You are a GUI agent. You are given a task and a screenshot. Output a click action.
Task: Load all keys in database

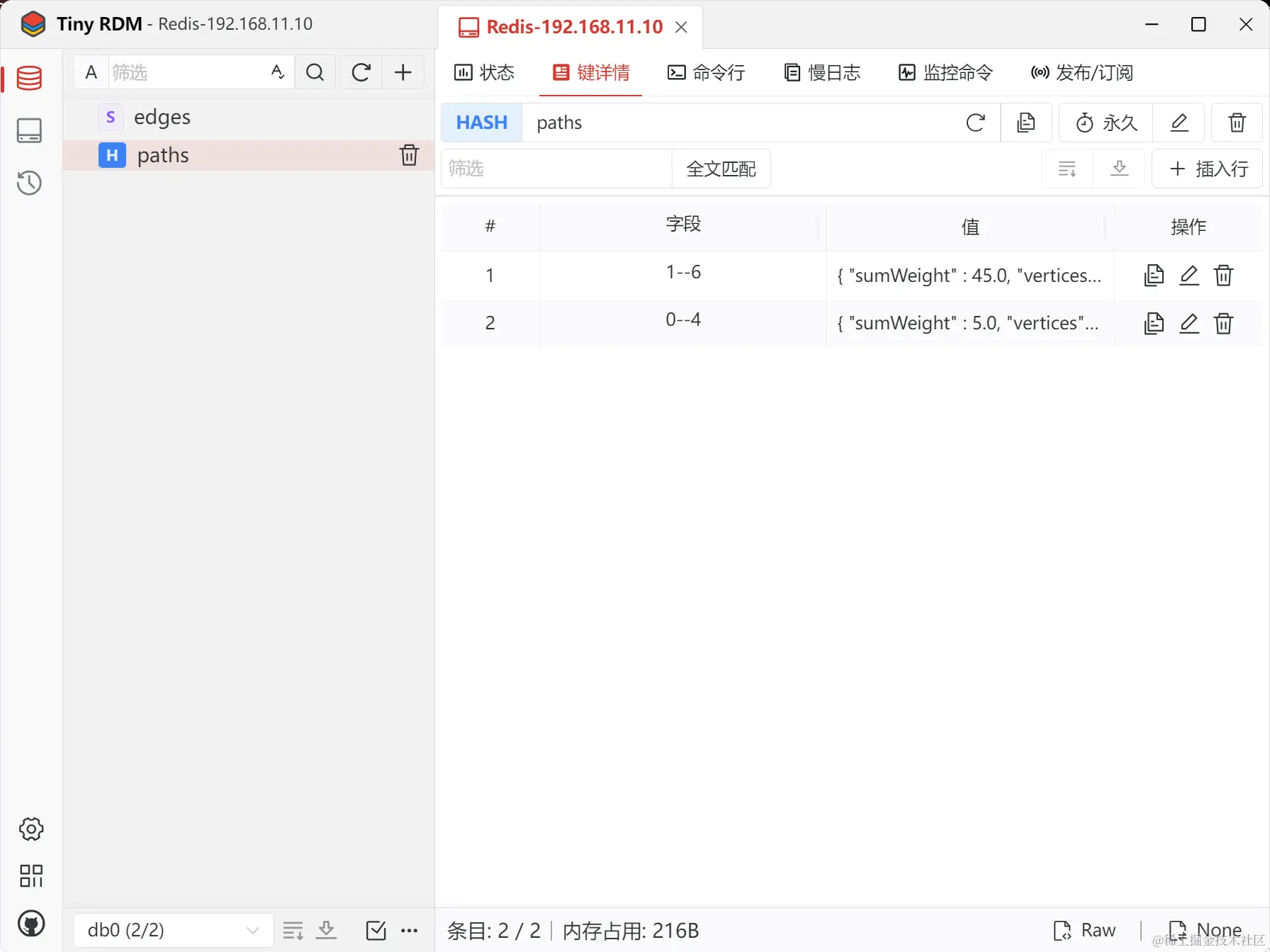point(327,930)
